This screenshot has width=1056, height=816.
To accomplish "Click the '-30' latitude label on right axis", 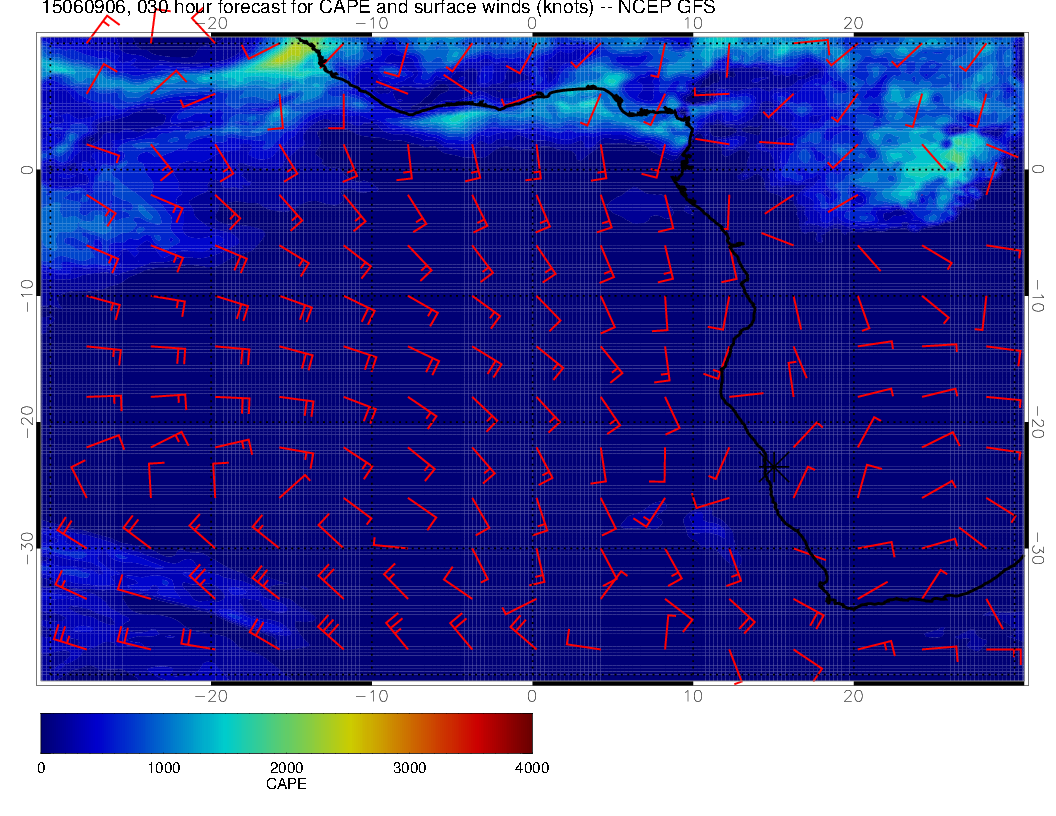I will coord(1038,549).
